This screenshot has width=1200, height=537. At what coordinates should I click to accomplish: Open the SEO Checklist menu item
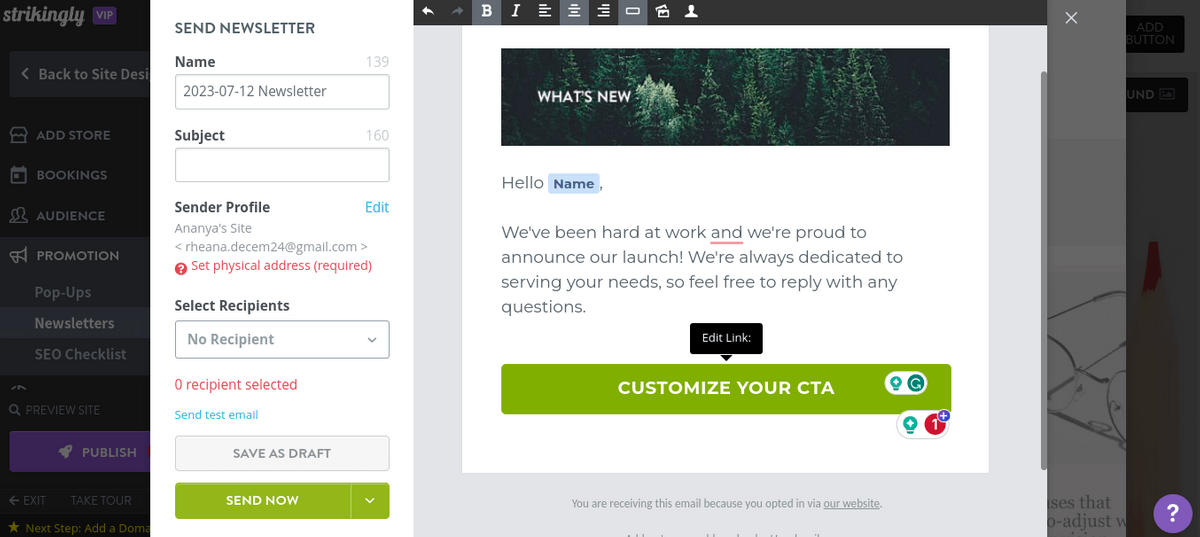tap(80, 354)
